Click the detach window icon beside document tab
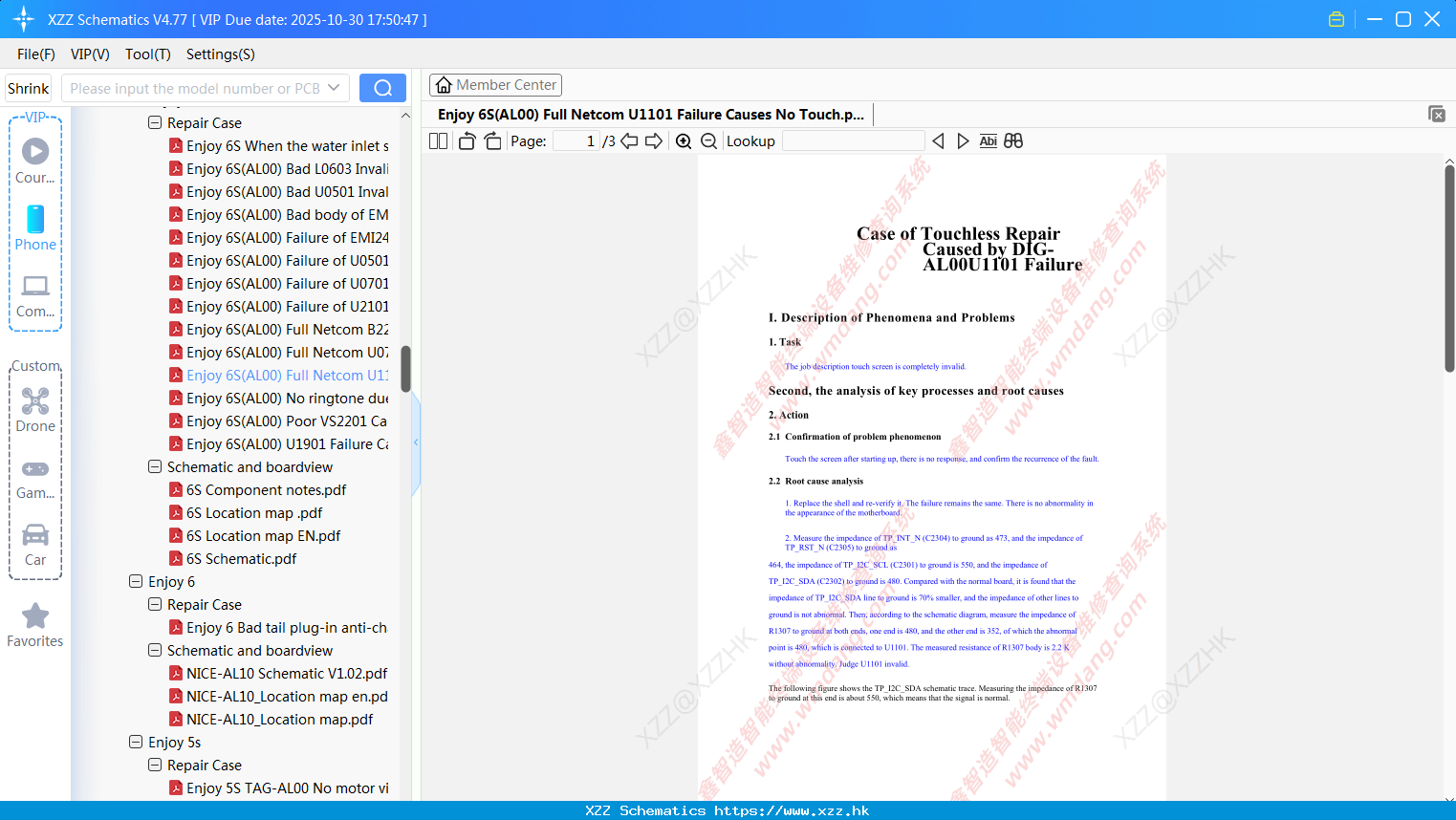The image size is (1456, 820). (1437, 114)
